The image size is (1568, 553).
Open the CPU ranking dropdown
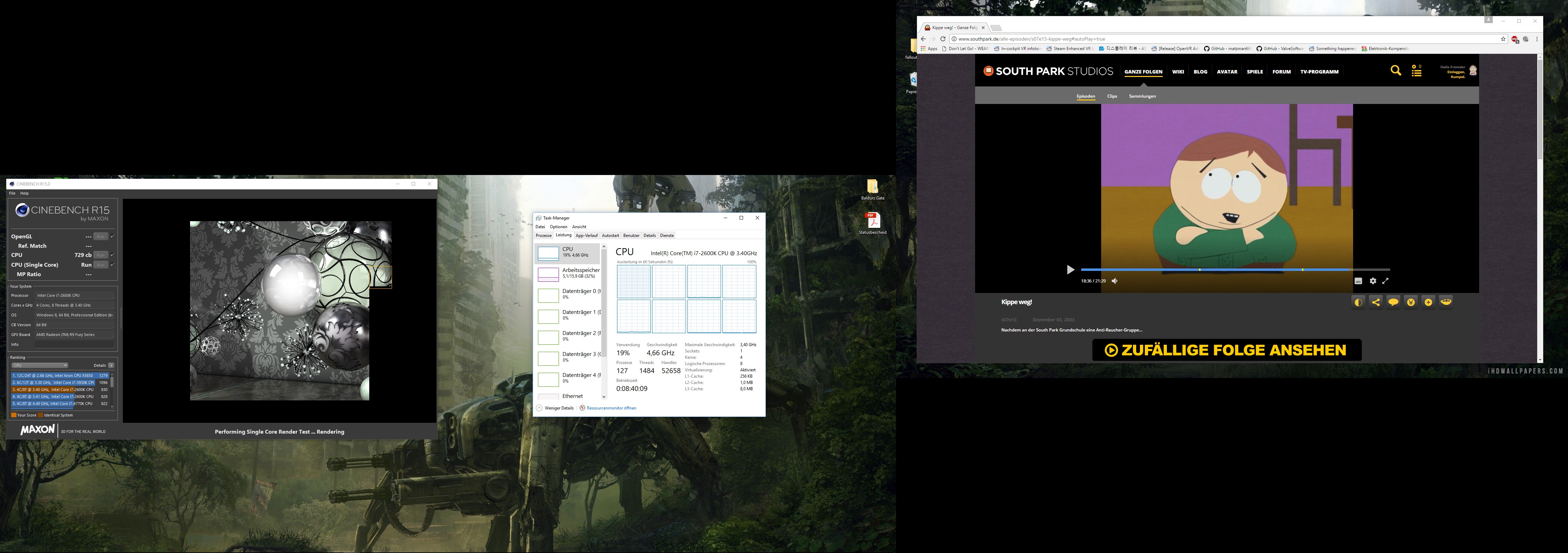point(40,365)
